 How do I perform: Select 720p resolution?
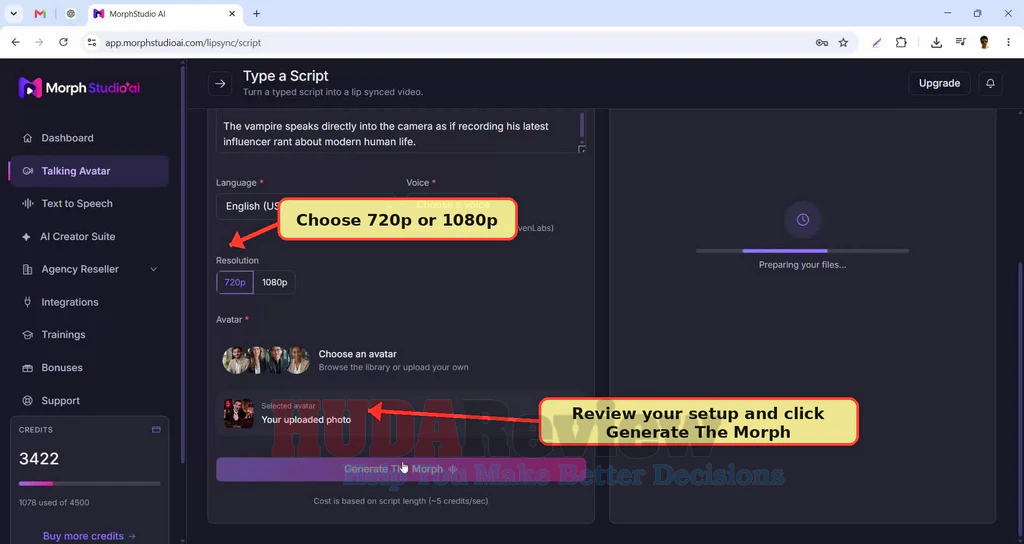(235, 282)
